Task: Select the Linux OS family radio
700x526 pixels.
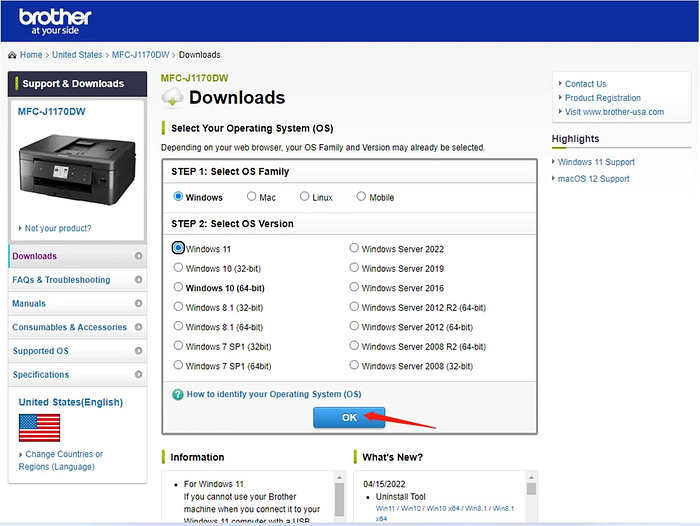Action: [x=304, y=196]
